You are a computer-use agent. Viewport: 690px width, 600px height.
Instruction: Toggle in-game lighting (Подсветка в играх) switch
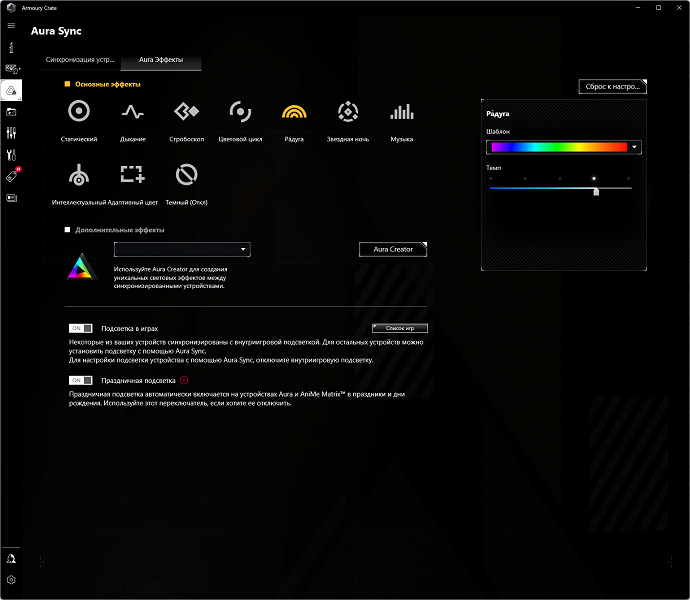pyautogui.click(x=80, y=328)
